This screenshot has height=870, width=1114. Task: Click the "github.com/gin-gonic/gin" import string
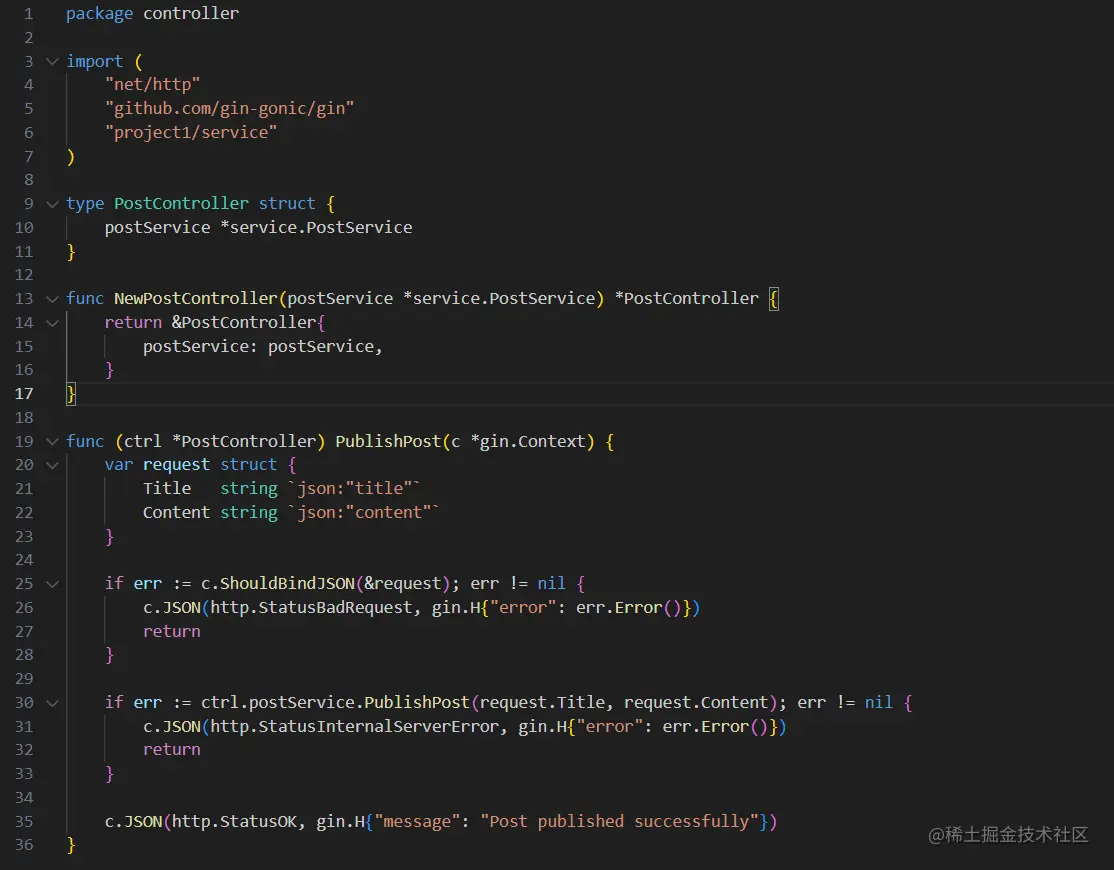coord(229,109)
